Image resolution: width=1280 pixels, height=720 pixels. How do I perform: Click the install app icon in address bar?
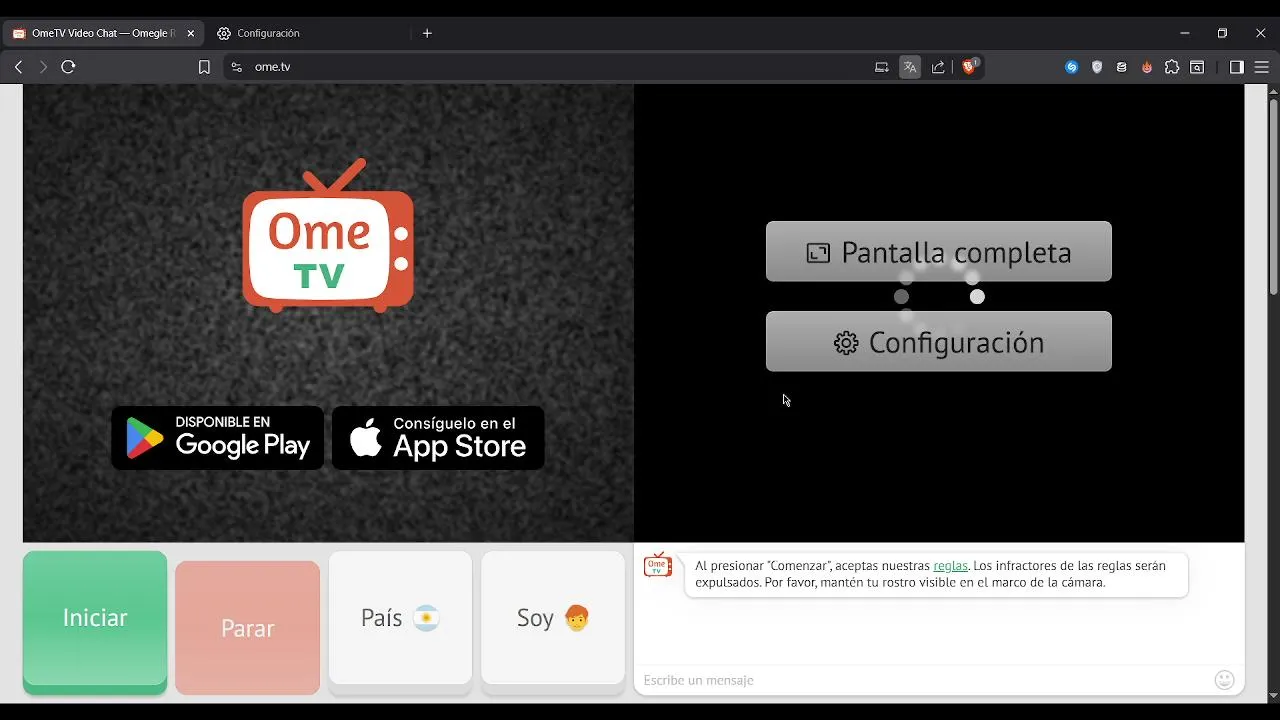pyautogui.click(x=881, y=67)
